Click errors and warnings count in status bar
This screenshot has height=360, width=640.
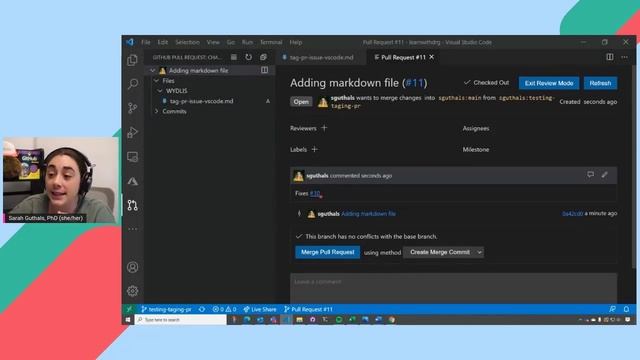(x=224, y=309)
